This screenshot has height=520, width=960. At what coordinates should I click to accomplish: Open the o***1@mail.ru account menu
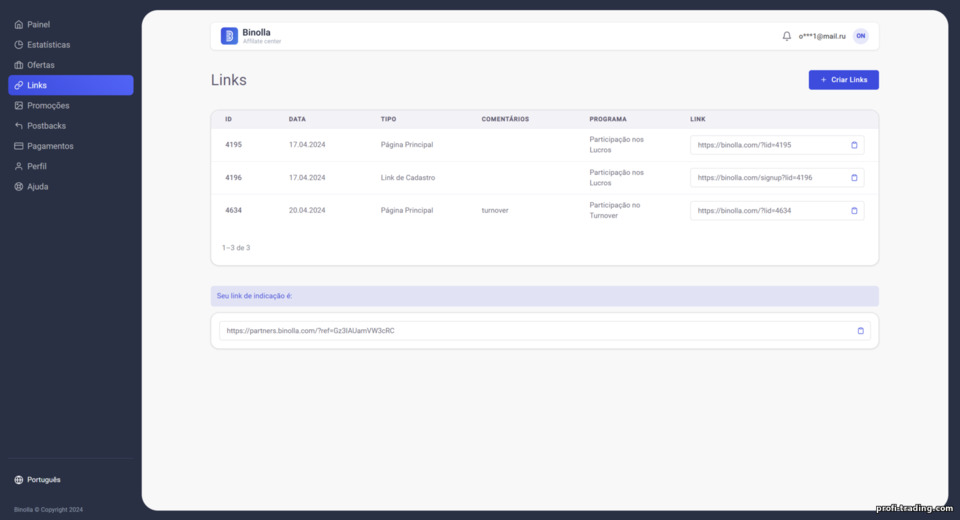click(822, 36)
